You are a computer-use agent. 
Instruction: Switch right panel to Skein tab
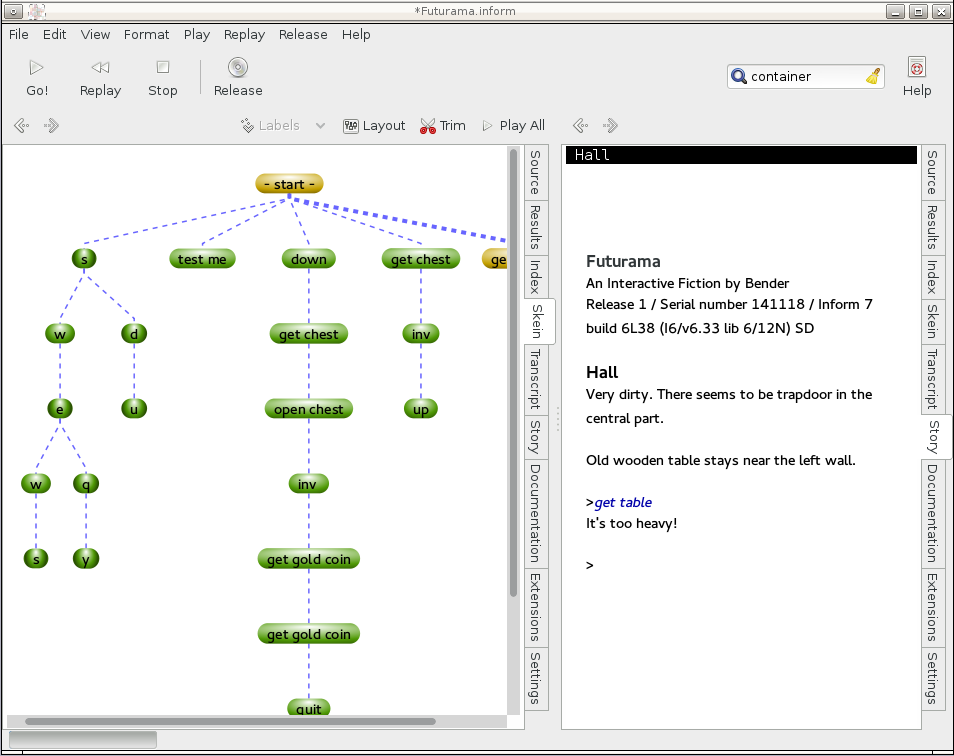click(933, 321)
